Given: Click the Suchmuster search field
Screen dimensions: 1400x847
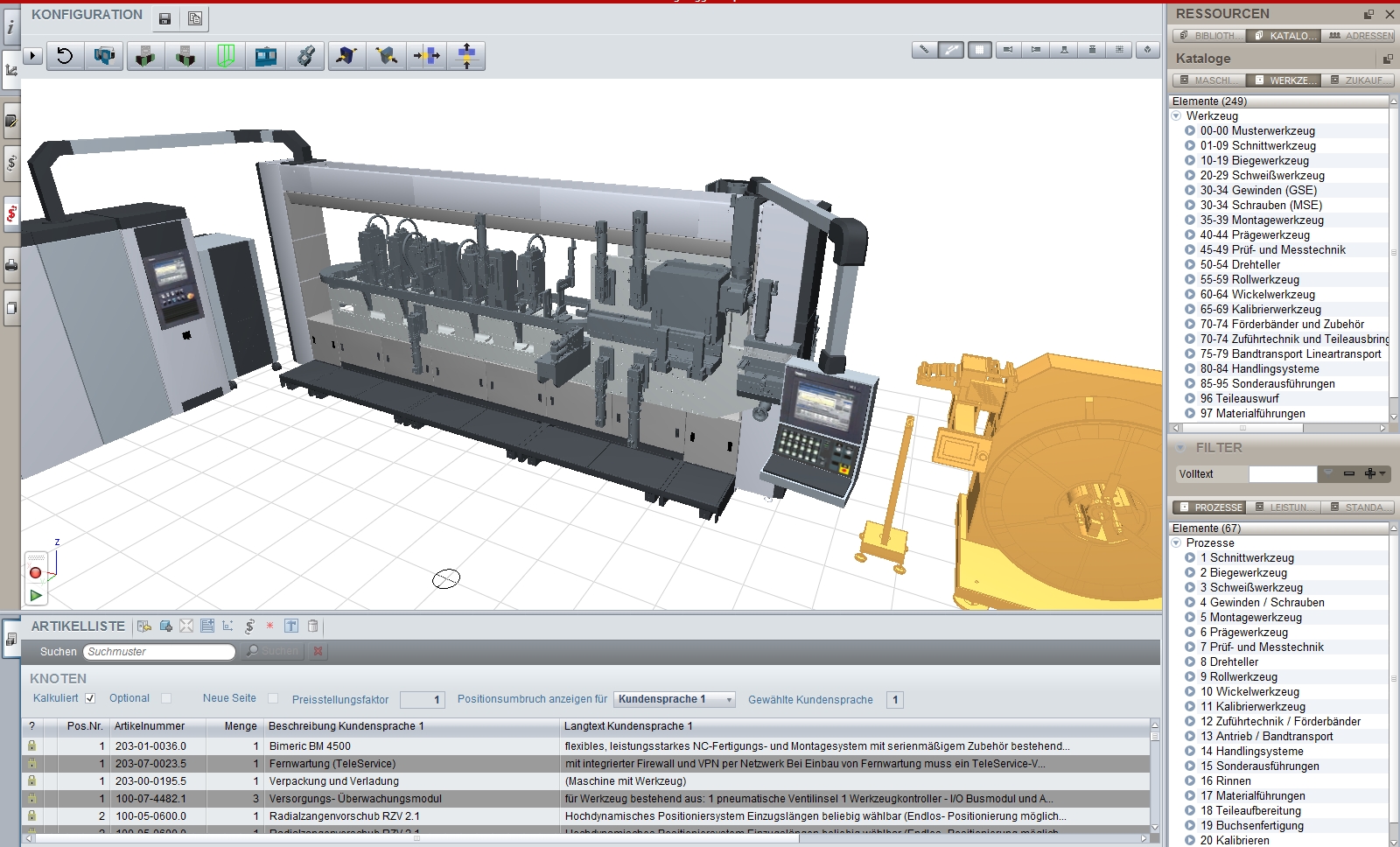Looking at the screenshot, I should [x=159, y=652].
